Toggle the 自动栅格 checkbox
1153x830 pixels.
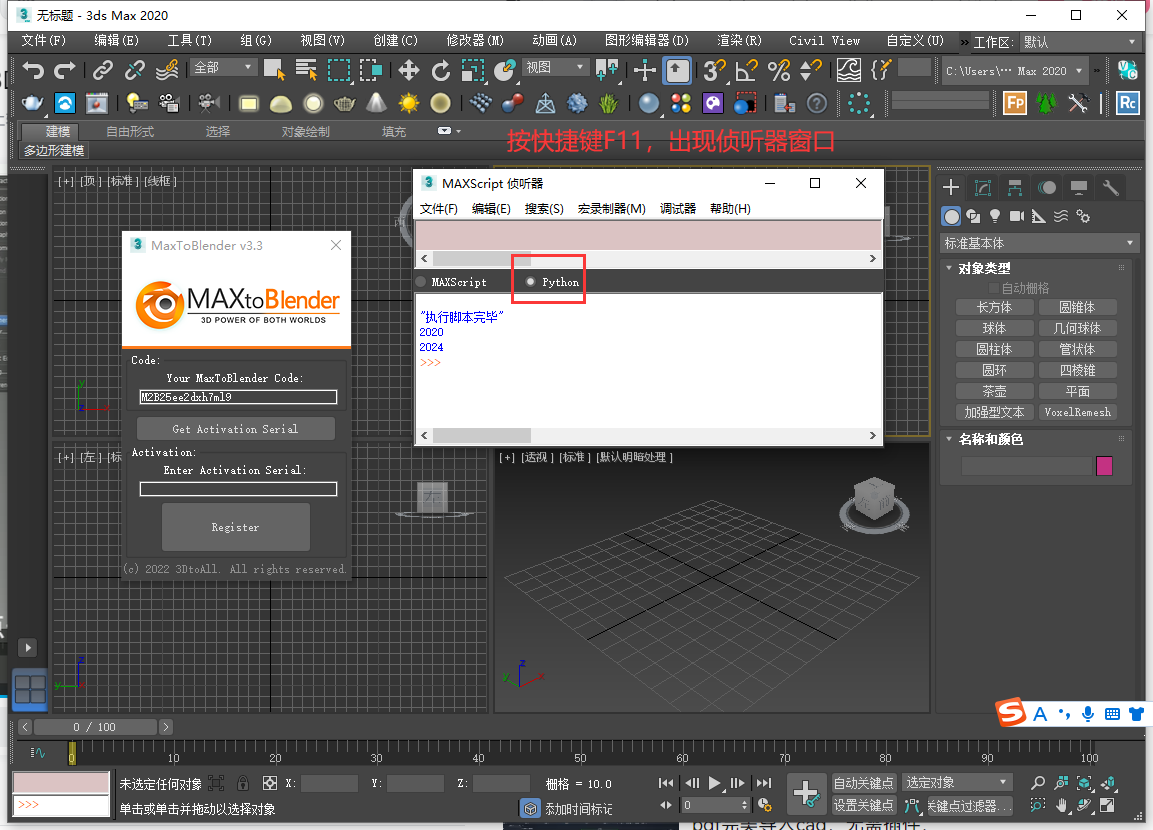click(x=994, y=288)
